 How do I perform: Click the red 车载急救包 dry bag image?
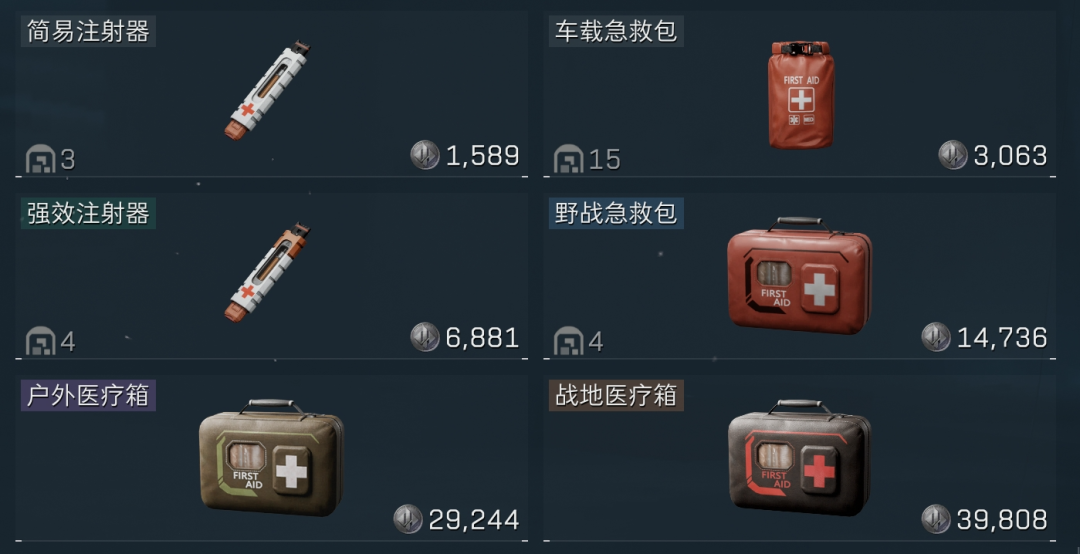coord(801,94)
